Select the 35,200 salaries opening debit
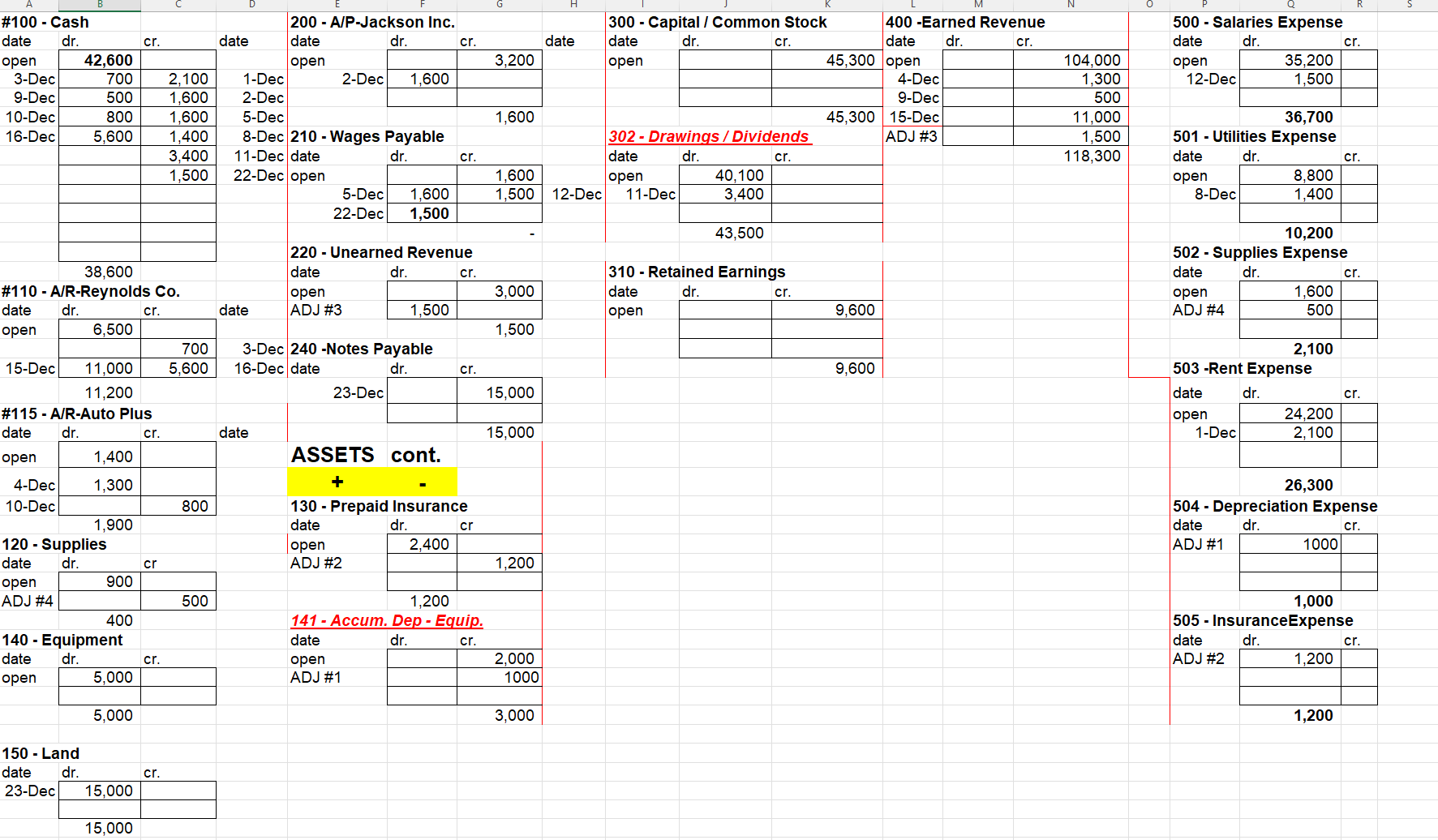The image size is (1438, 840). (1290, 60)
